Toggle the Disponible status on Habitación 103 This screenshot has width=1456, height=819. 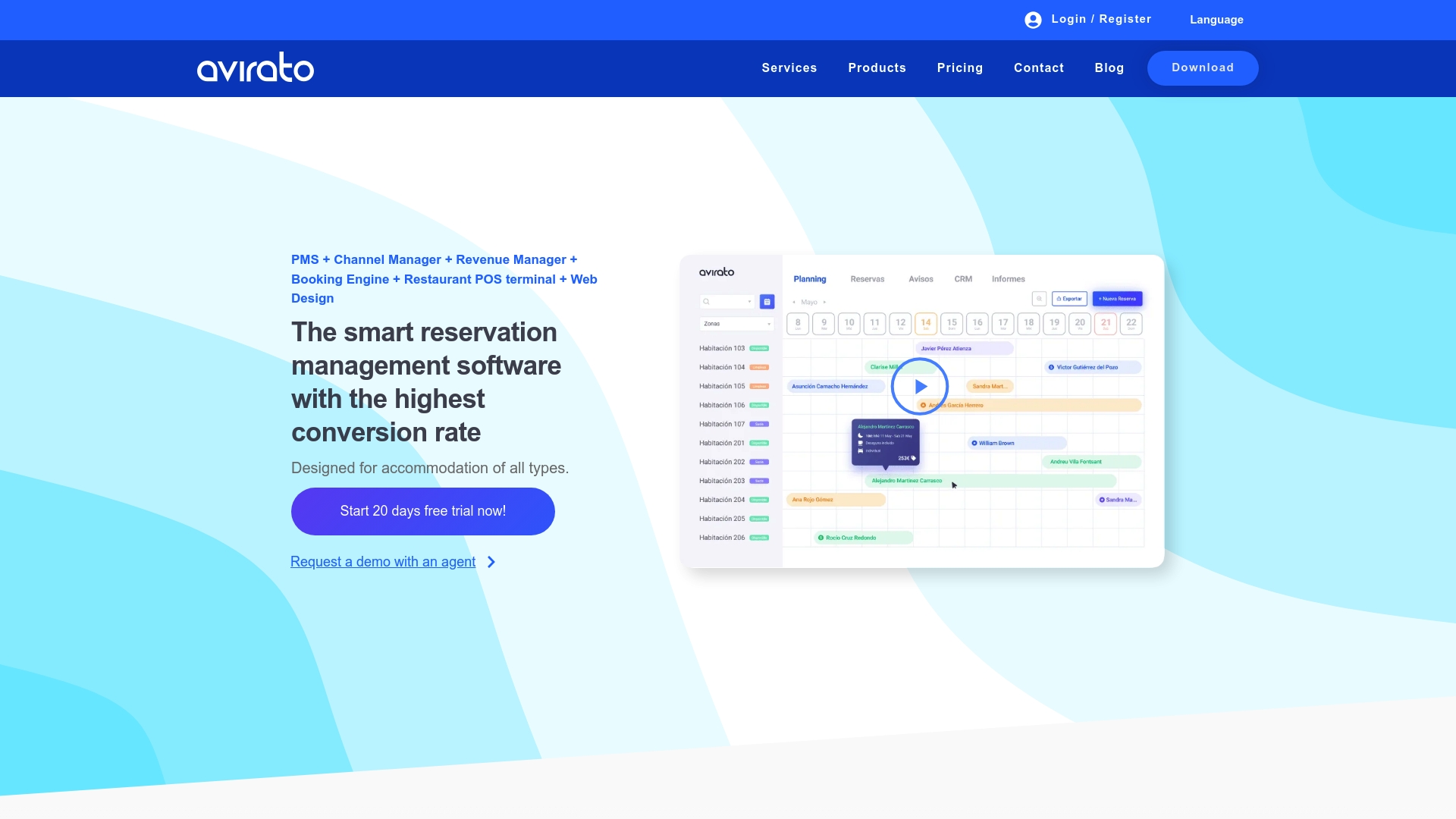click(x=759, y=348)
